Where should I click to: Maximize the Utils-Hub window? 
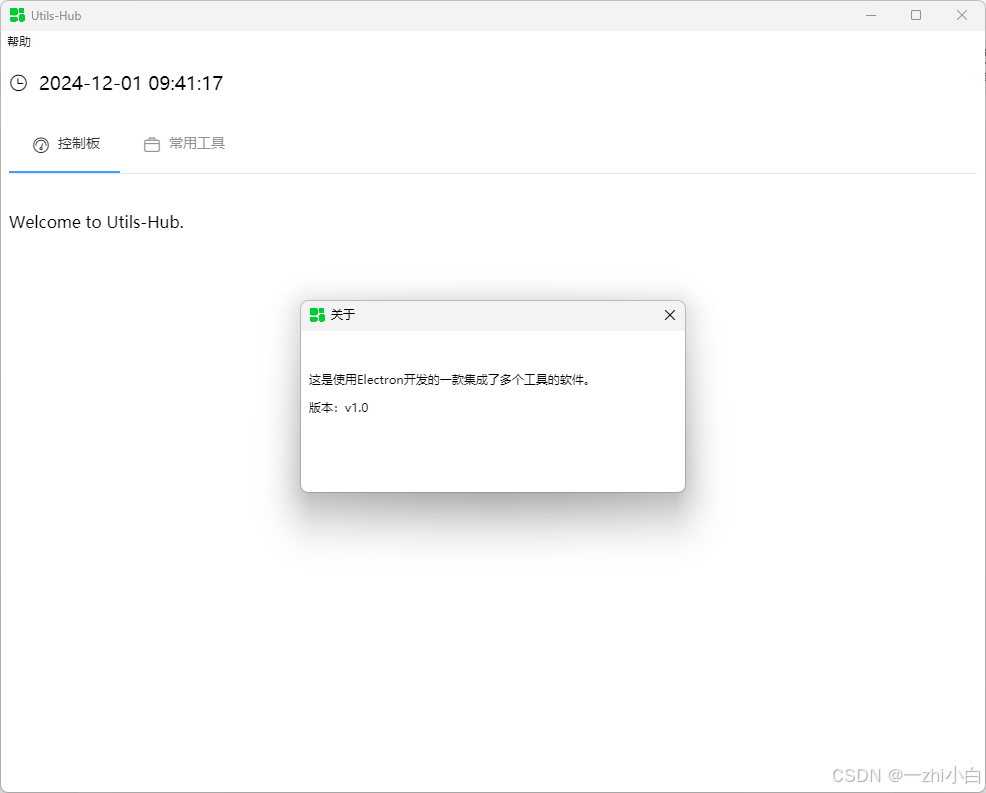916,15
